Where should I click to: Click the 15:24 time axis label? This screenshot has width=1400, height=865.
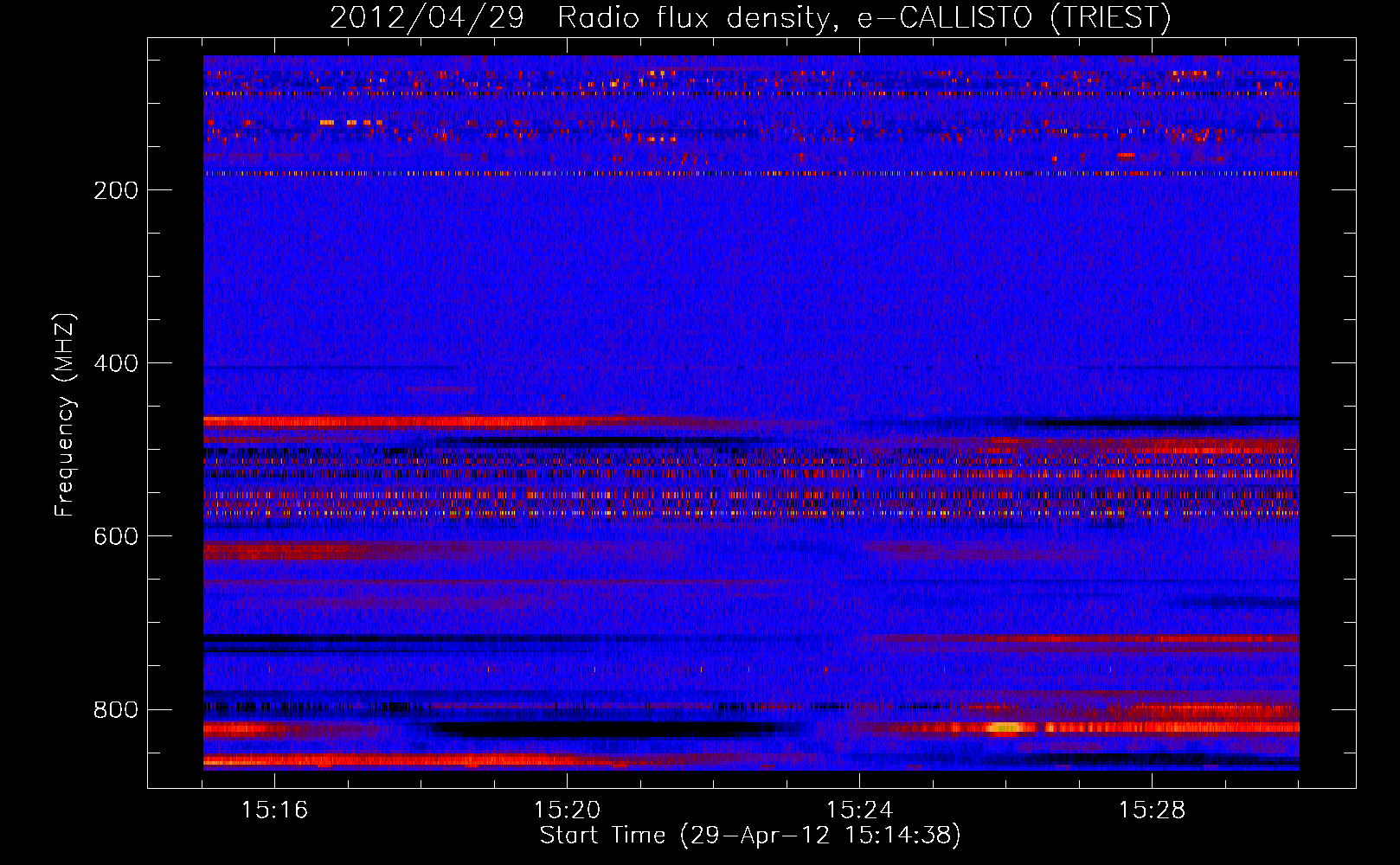(859, 810)
